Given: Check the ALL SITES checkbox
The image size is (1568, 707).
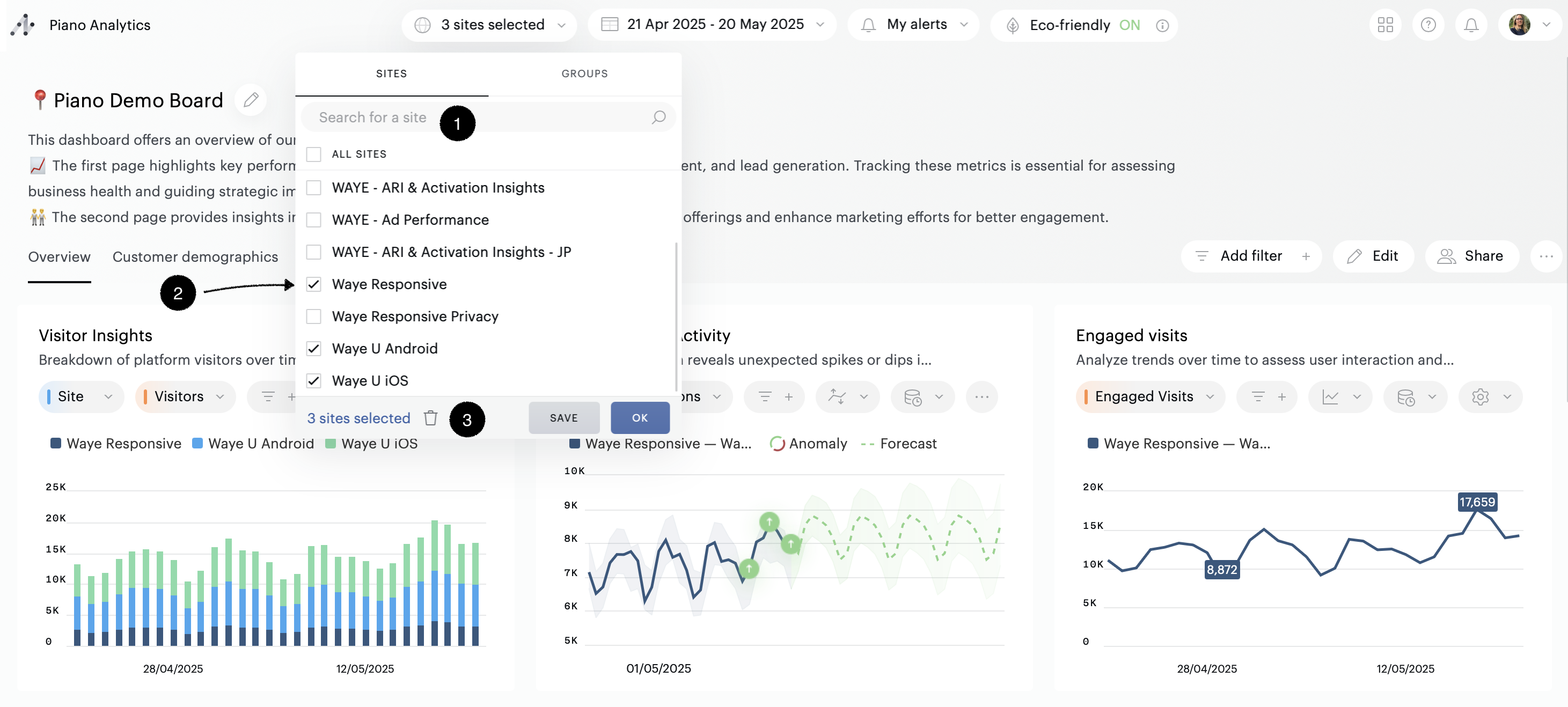Looking at the screenshot, I should pyautogui.click(x=313, y=154).
